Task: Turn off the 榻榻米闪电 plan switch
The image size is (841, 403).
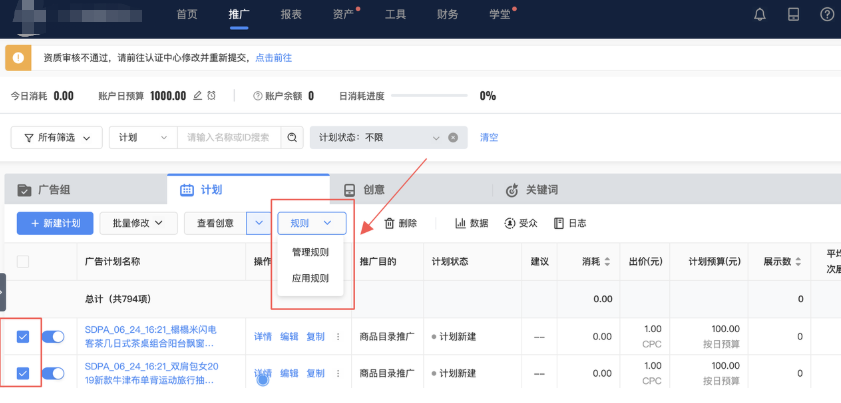Action: coord(53,337)
